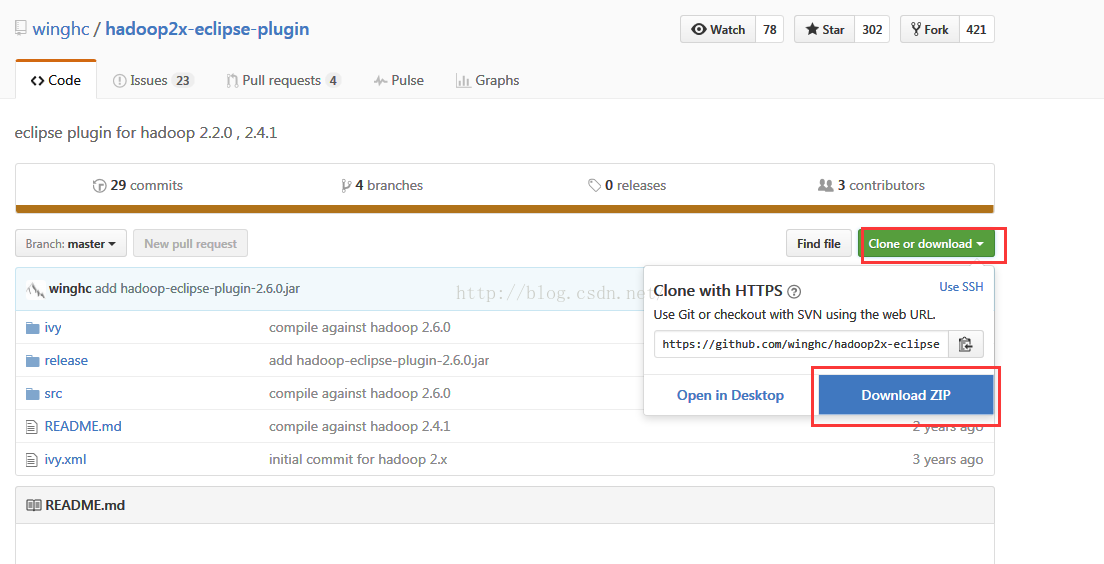View the 0 releases page
Screen dimensions: 1104x564
tap(627, 185)
